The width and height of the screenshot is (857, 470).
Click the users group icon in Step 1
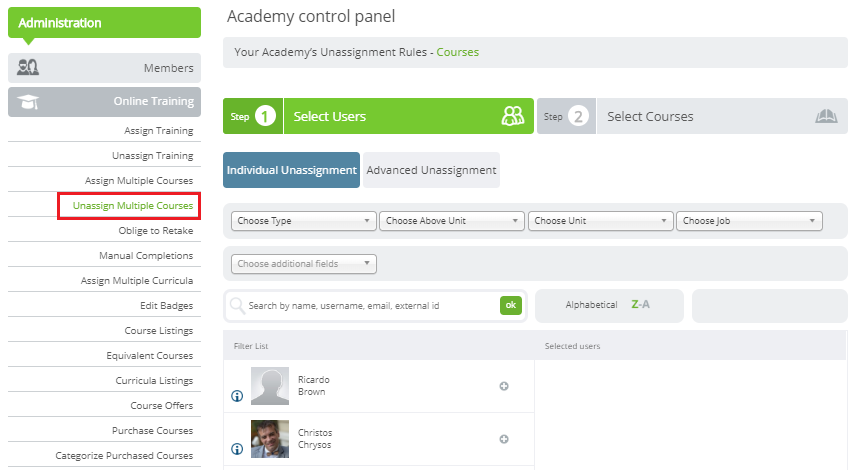[x=513, y=116]
